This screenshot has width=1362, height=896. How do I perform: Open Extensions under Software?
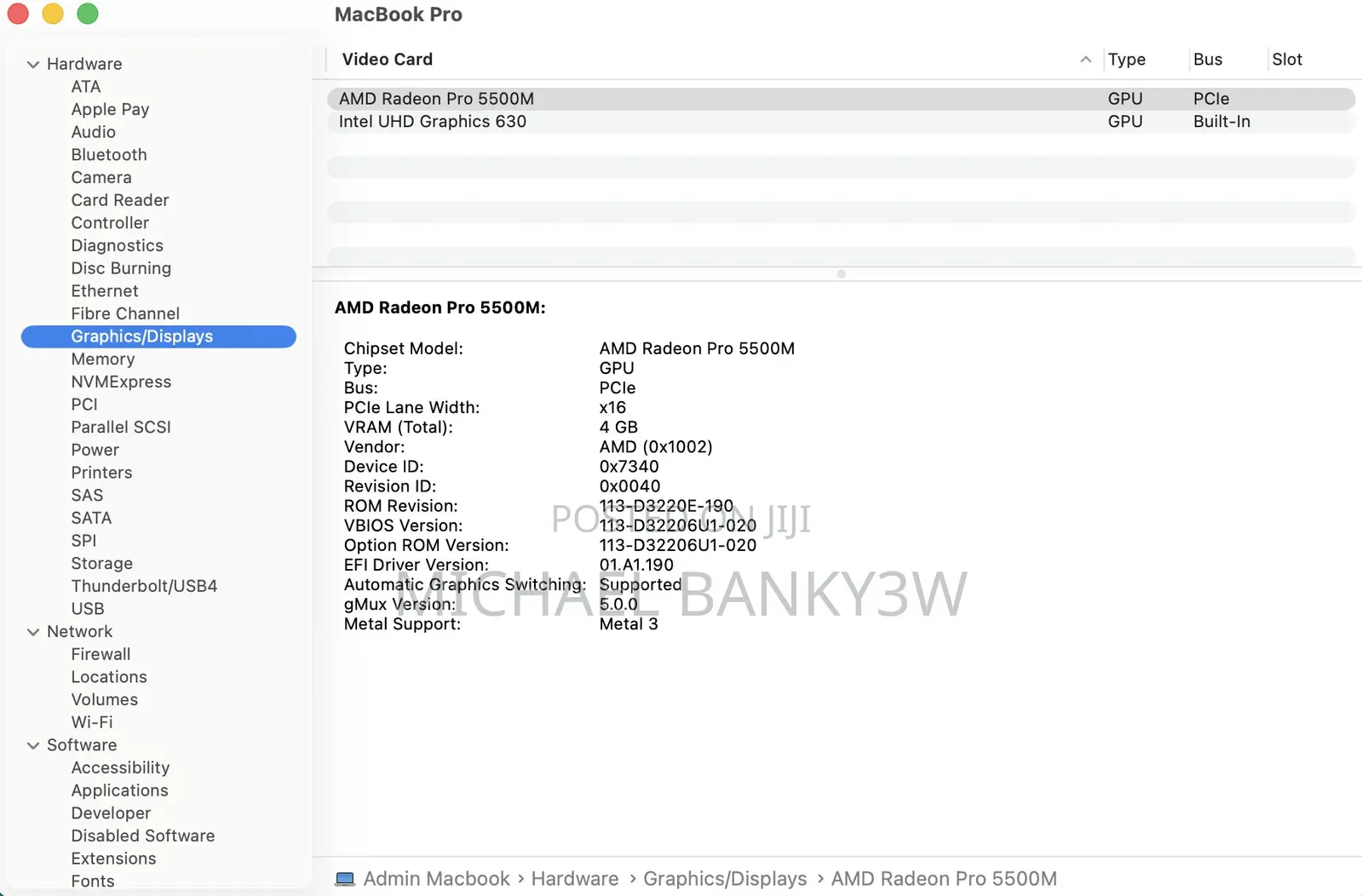point(113,859)
